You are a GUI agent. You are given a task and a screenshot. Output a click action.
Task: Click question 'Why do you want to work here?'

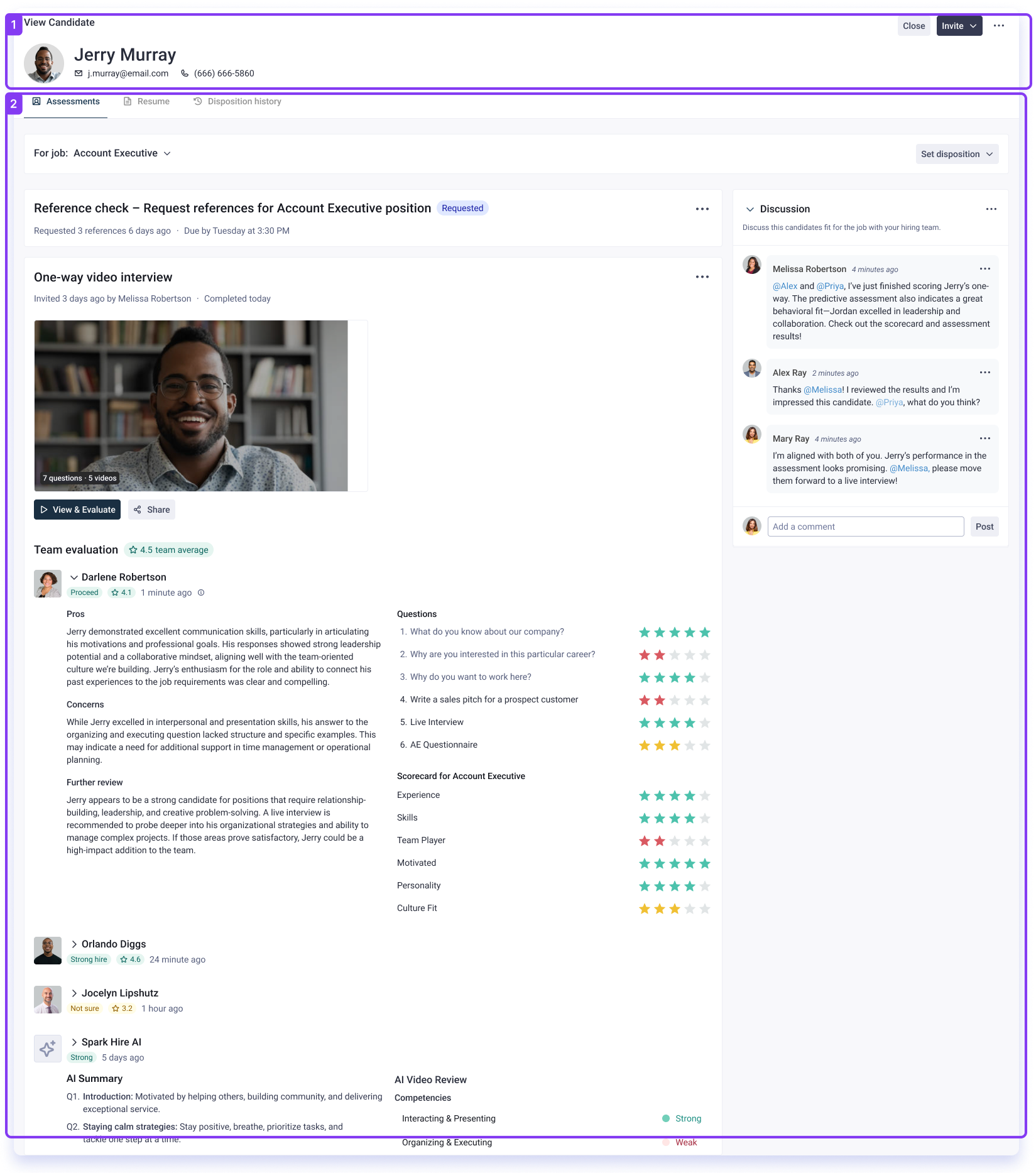(x=470, y=677)
